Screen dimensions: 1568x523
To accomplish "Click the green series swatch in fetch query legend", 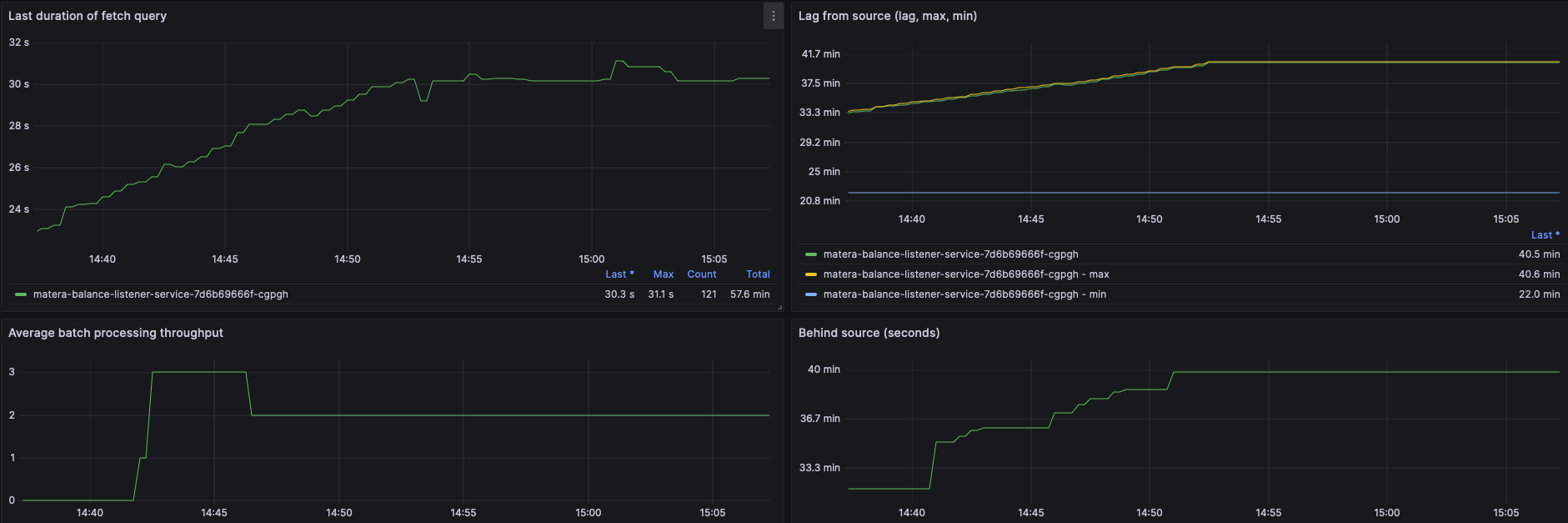I will coord(21,294).
